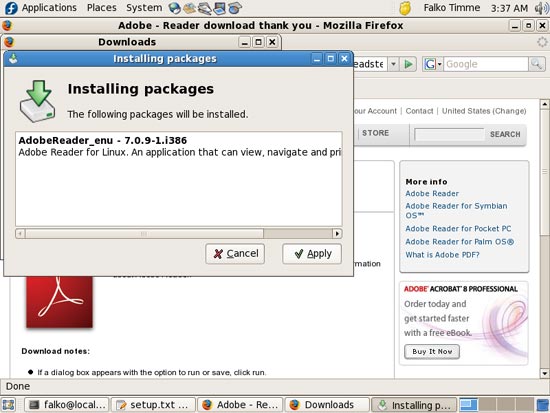
Task: Click the Show Desktop icon in bottom panel
Action: point(8,405)
